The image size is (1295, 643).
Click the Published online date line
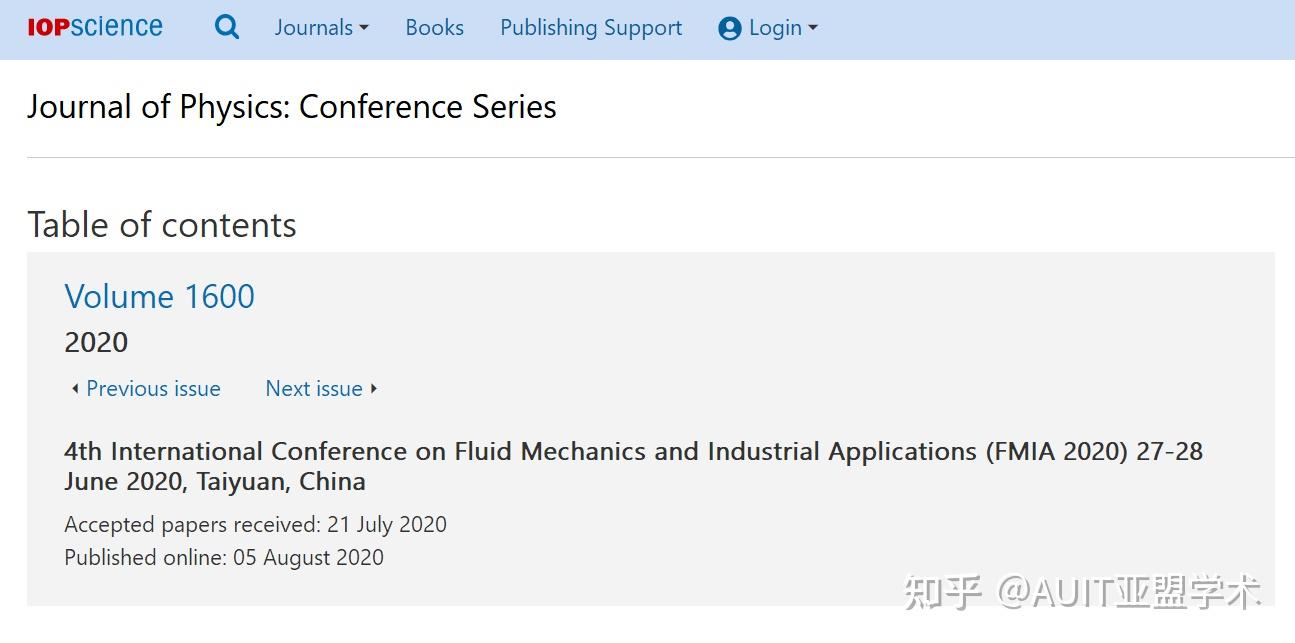click(x=224, y=557)
